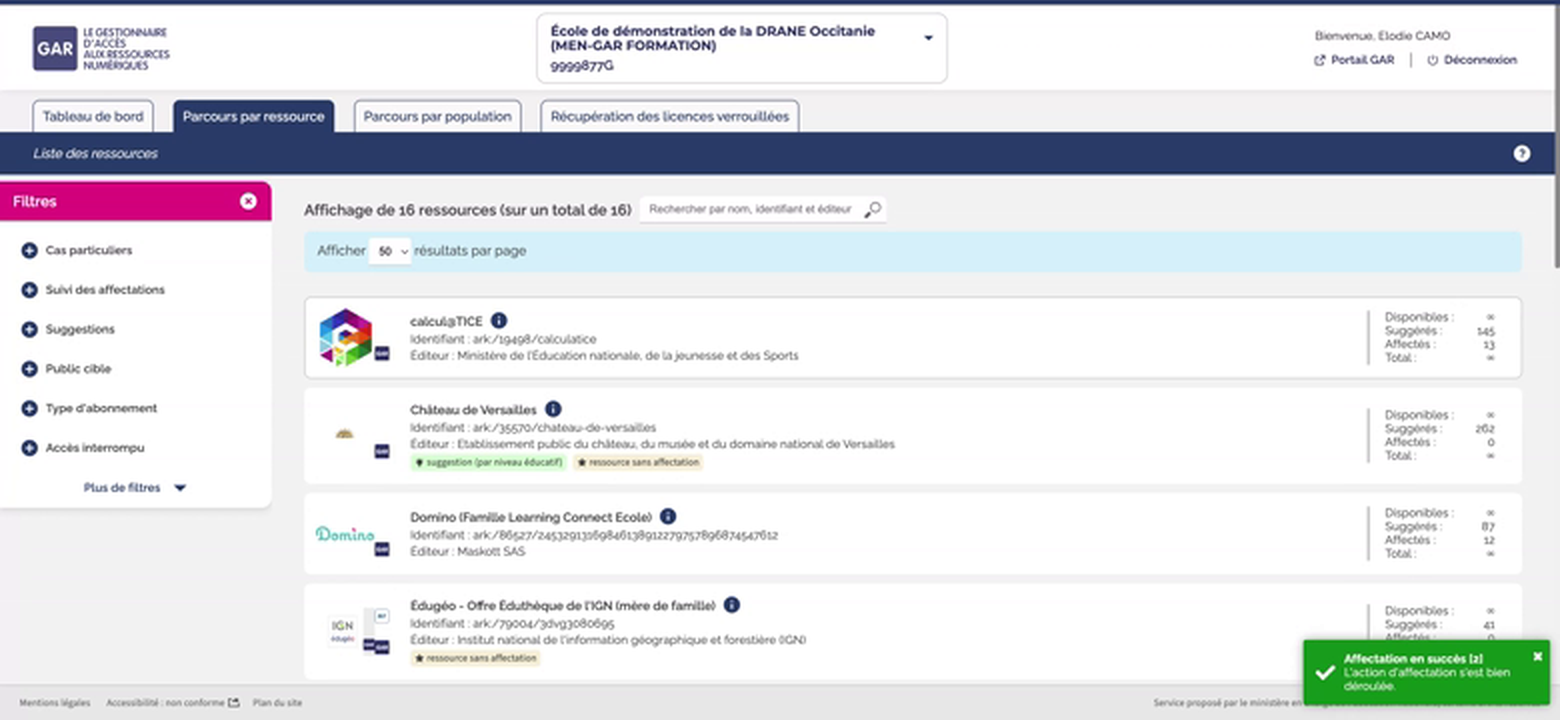
Task: Close the Filtres panel
Action: [x=248, y=201]
